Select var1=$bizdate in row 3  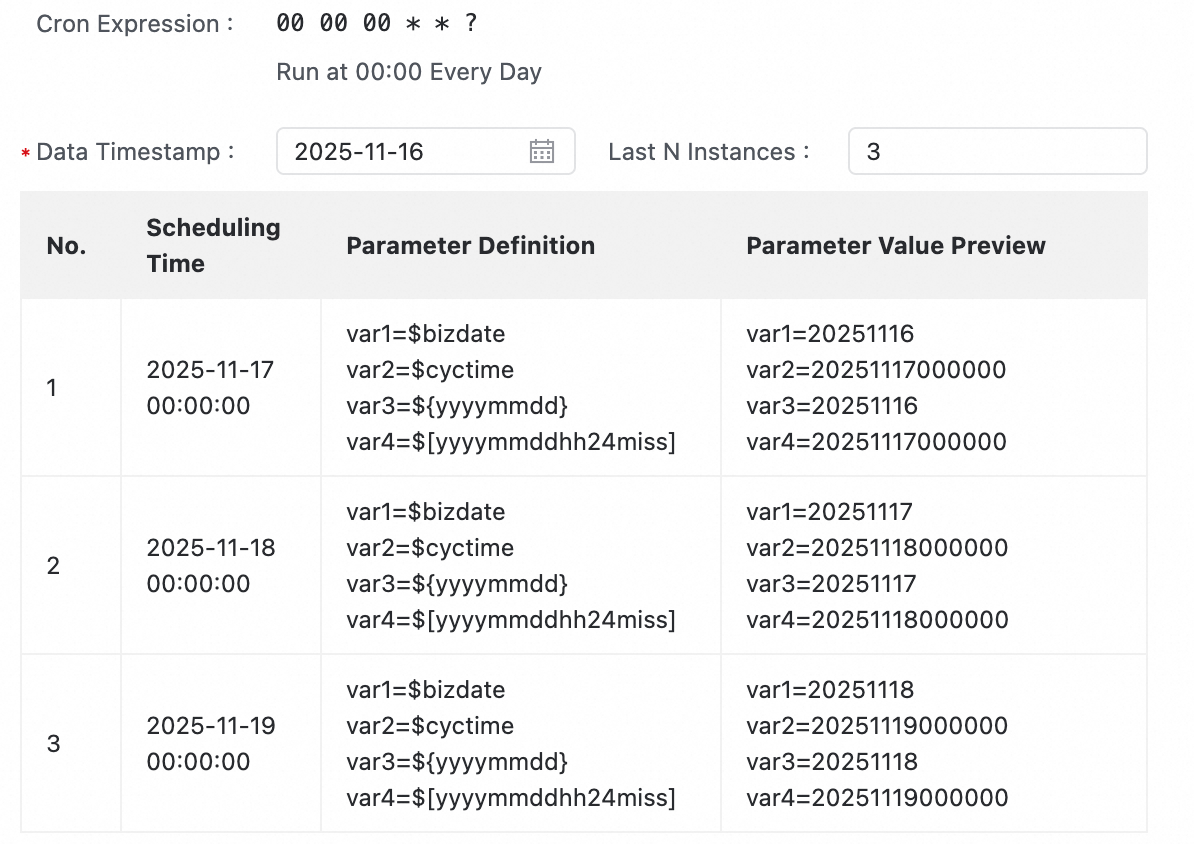(426, 690)
